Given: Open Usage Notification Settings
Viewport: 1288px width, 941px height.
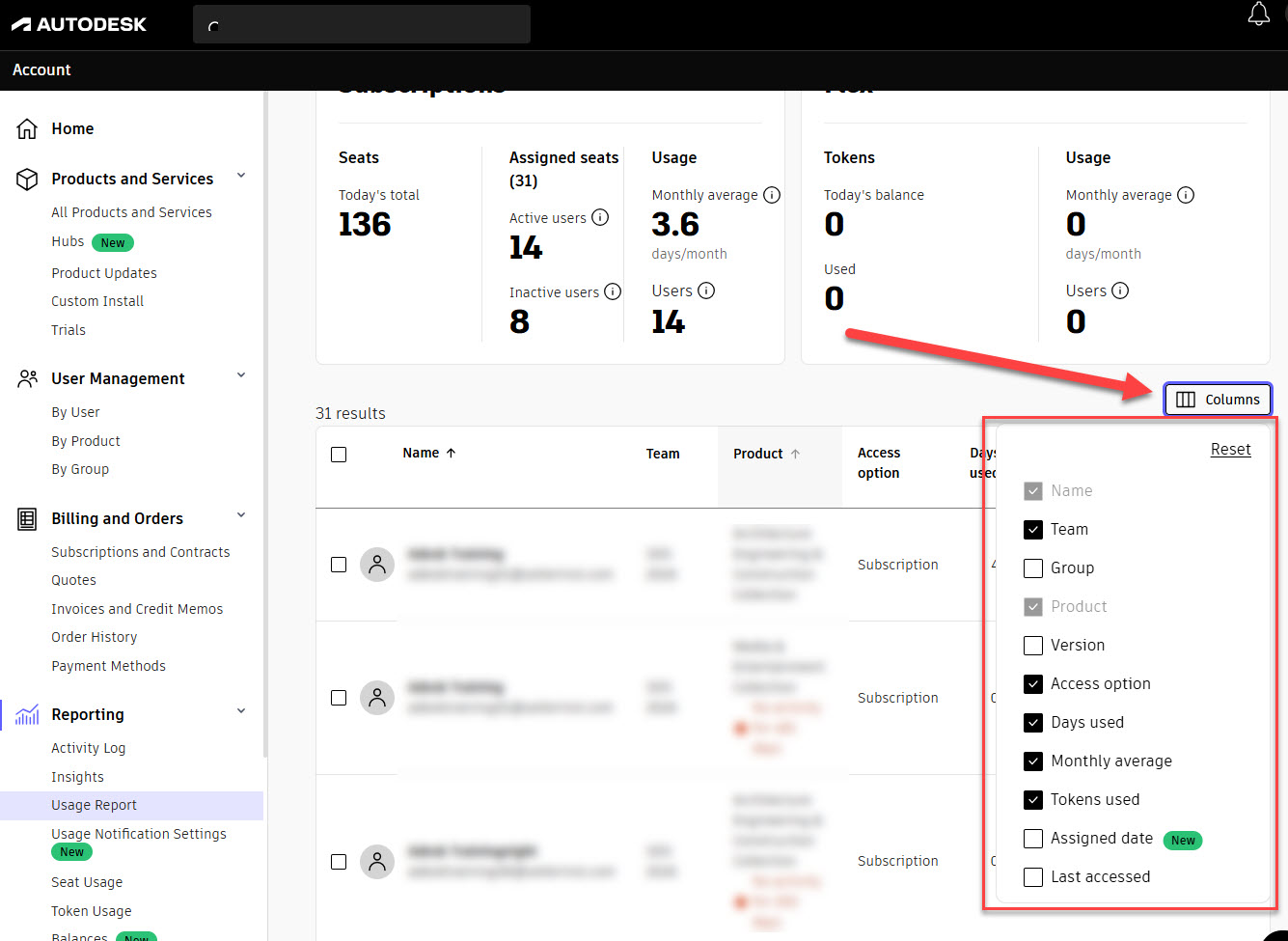Looking at the screenshot, I should point(139,834).
